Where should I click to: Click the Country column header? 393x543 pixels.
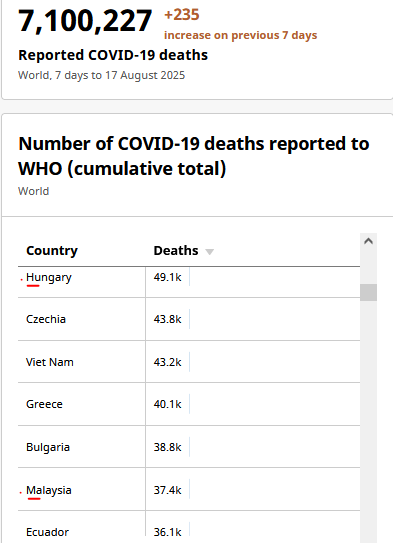pyautogui.click(x=52, y=250)
